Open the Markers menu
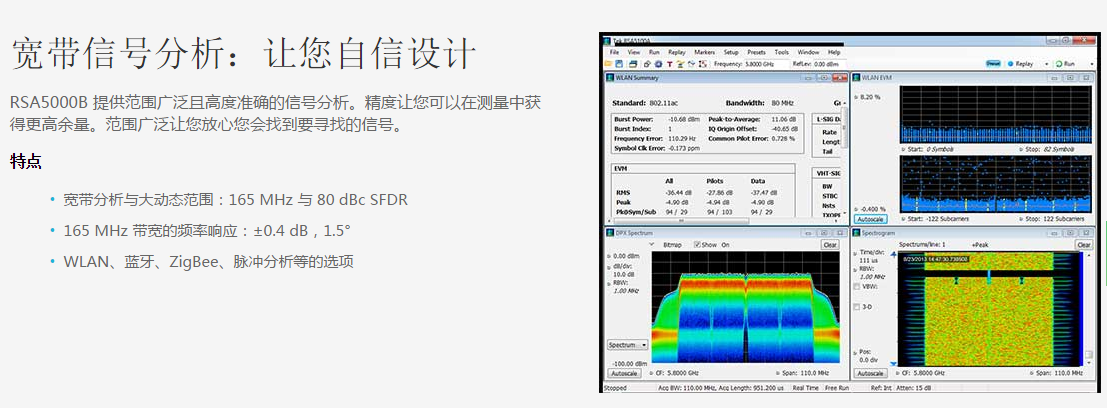 pyautogui.click(x=705, y=52)
